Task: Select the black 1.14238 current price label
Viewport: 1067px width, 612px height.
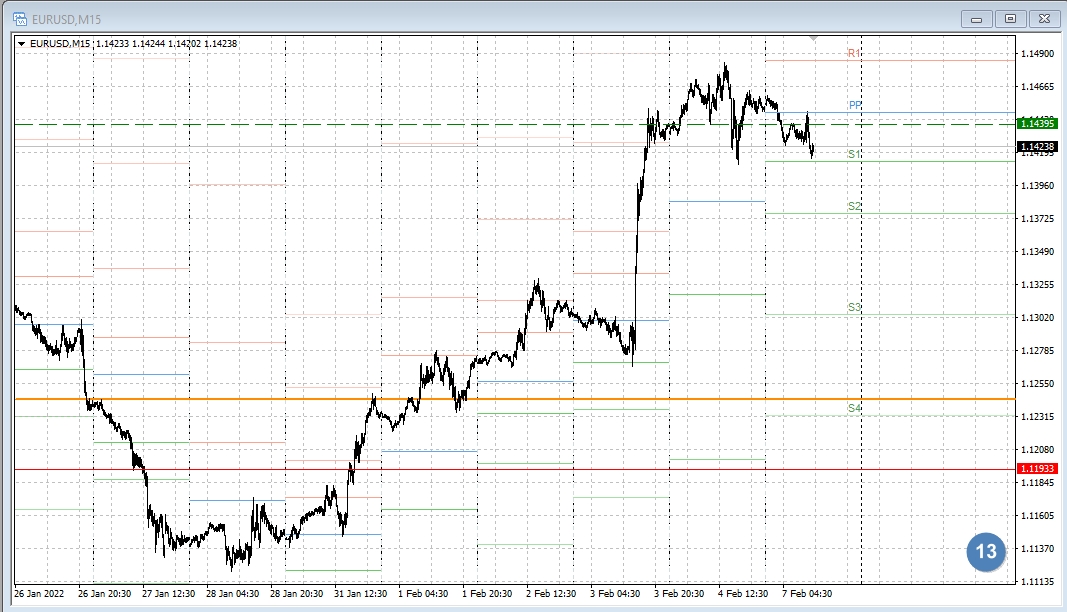Action: click(1038, 146)
